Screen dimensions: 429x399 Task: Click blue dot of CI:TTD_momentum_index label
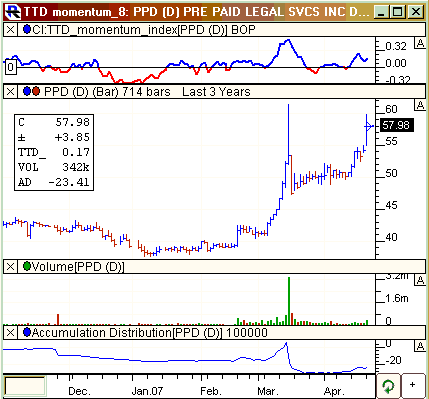27,29
